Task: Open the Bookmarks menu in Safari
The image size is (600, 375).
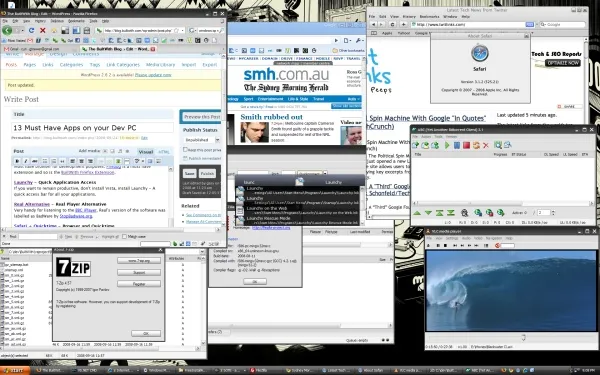Action: (x=429, y=17)
